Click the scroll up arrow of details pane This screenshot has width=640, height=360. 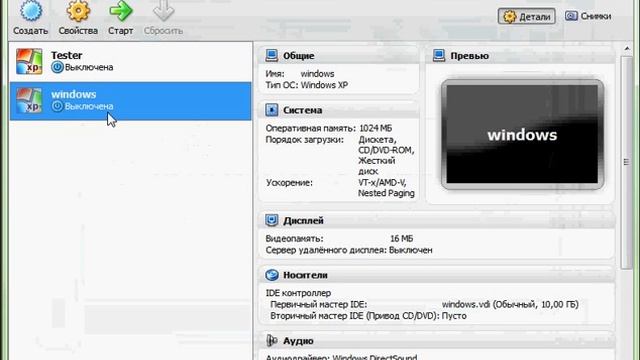tap(627, 49)
